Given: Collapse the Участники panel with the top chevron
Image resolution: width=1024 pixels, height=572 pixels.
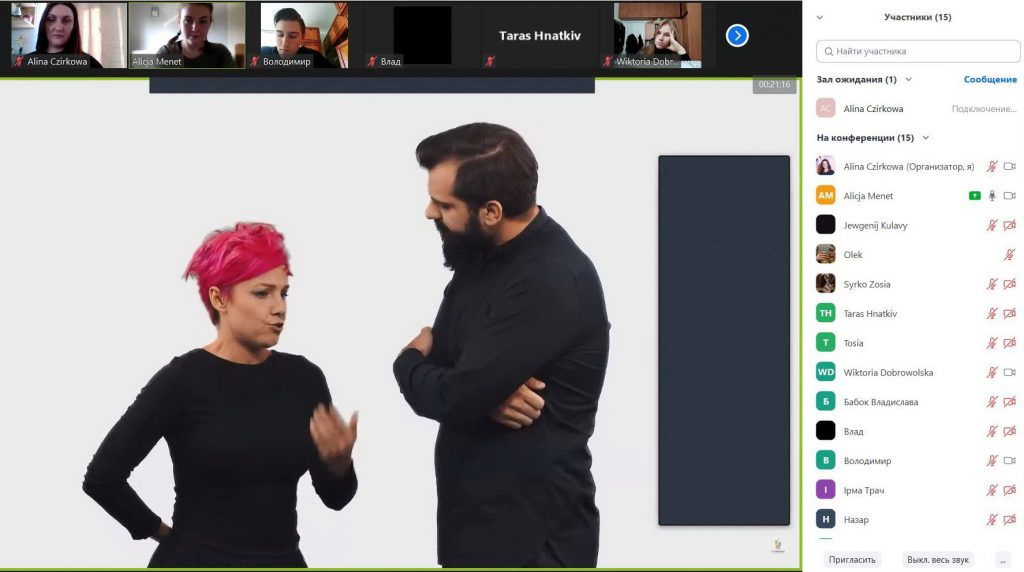Looking at the screenshot, I should pos(820,17).
